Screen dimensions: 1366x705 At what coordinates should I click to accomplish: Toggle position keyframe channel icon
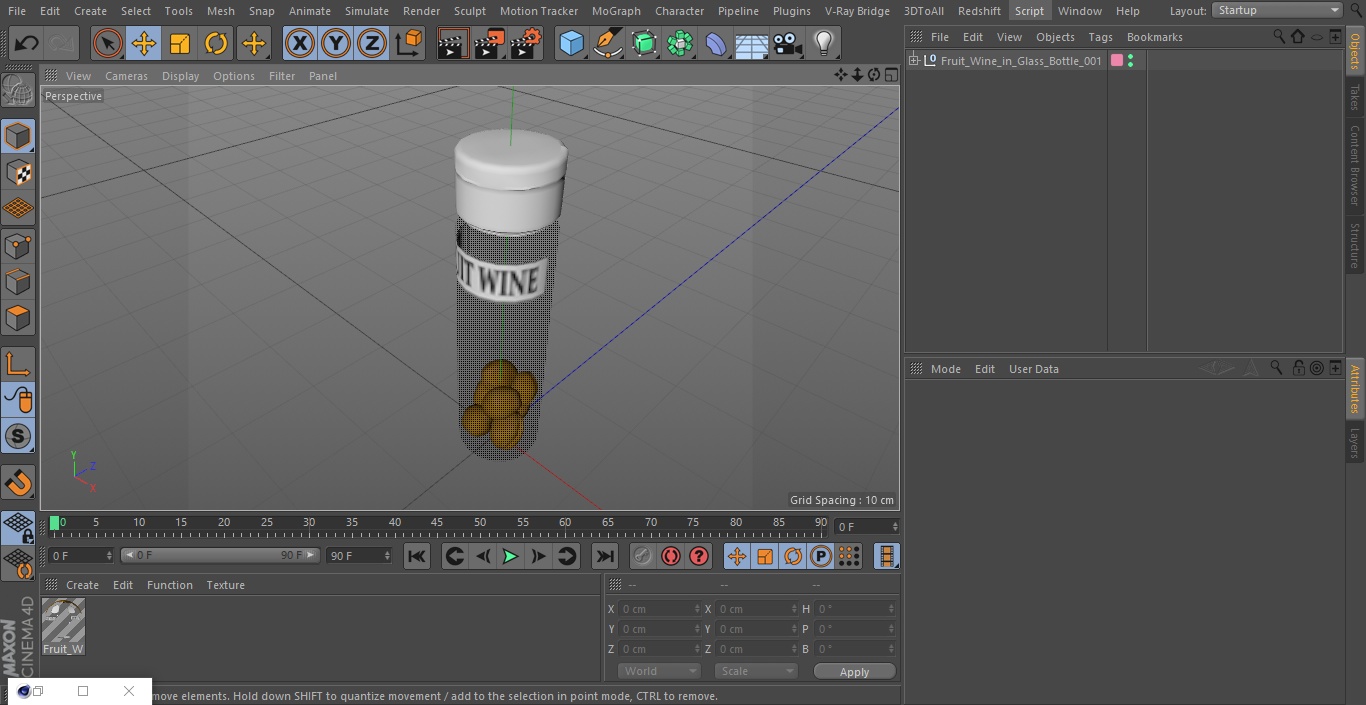[x=737, y=556]
